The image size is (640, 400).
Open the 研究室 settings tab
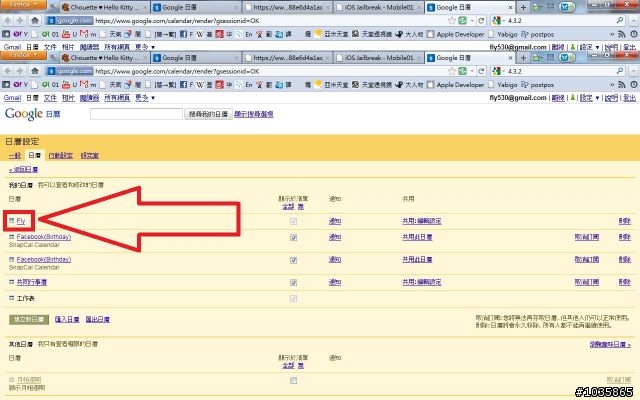tap(90, 156)
